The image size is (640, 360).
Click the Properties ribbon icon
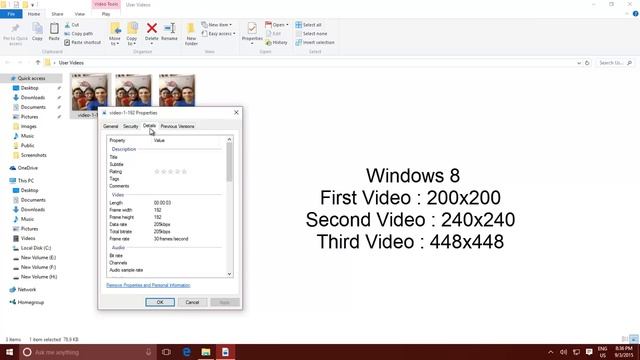pyautogui.click(x=252, y=29)
